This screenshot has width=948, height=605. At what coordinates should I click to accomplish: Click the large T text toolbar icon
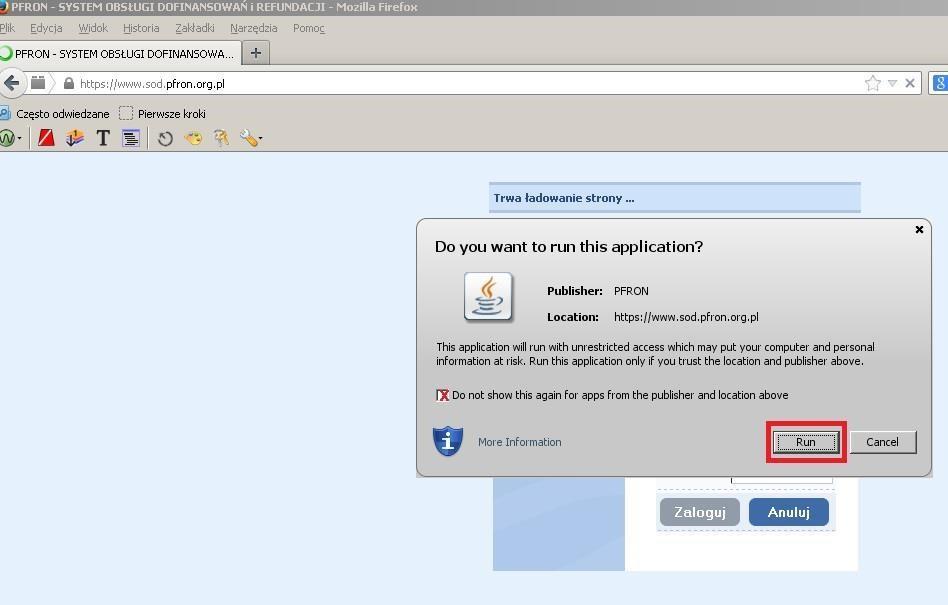click(x=103, y=138)
